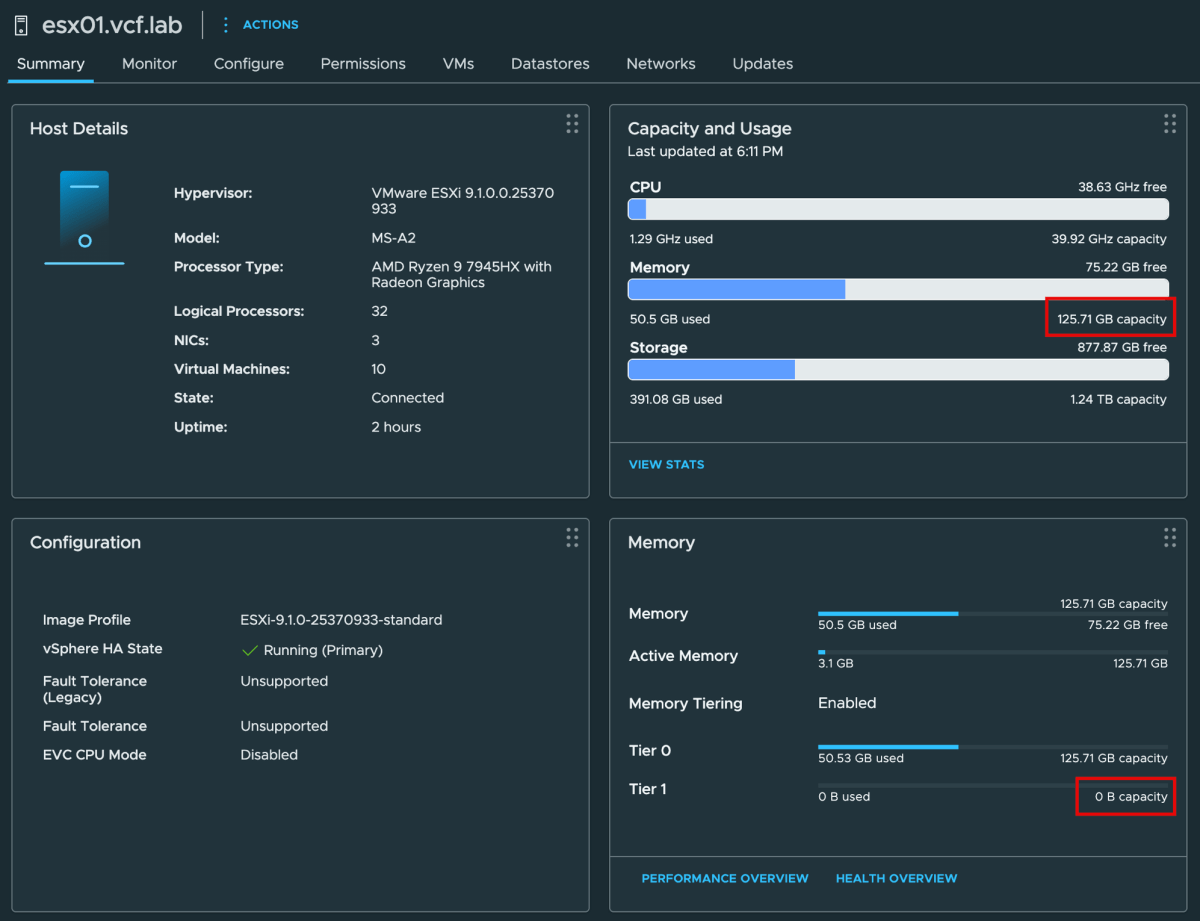Click the 'Connected' state value
This screenshot has width=1200, height=921.
(x=407, y=398)
